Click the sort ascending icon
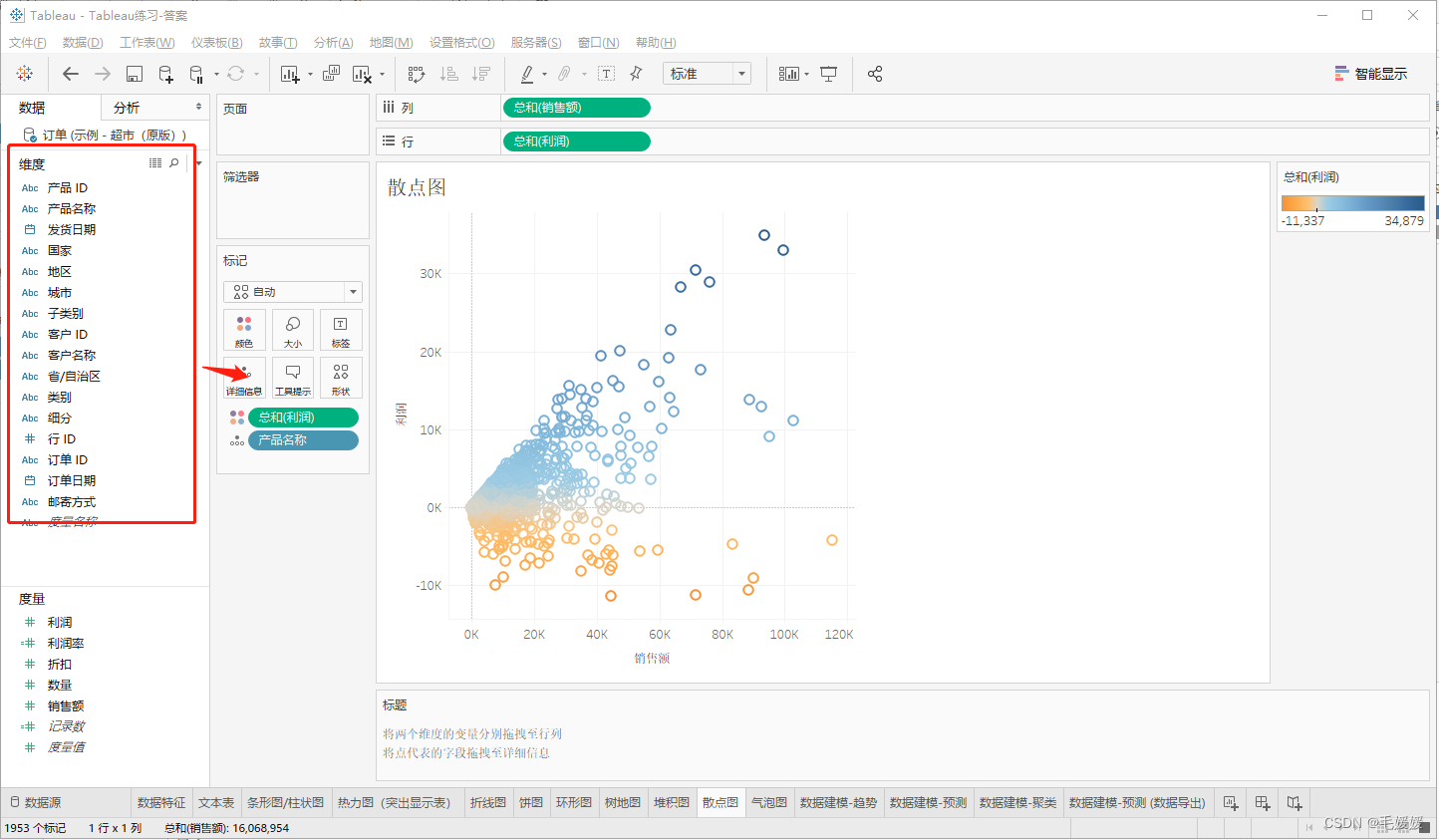 [x=449, y=74]
